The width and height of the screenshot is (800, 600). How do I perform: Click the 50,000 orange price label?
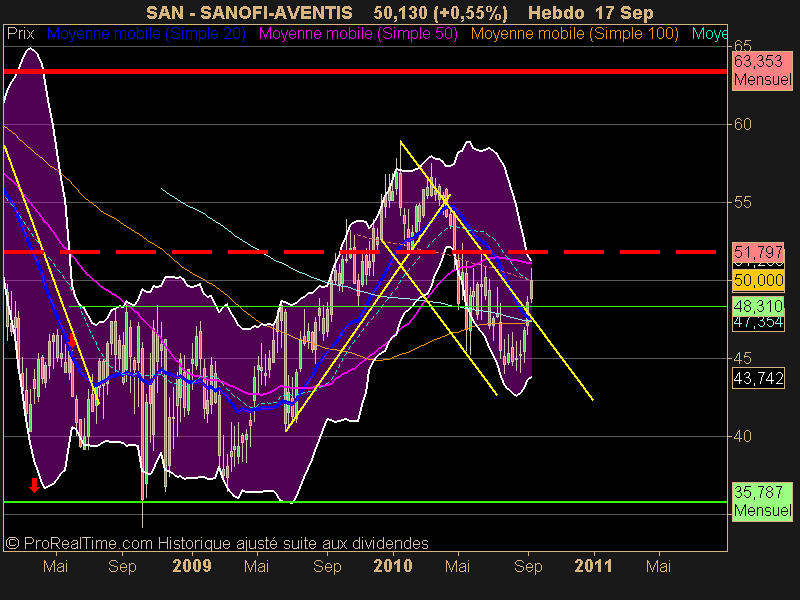click(x=758, y=280)
